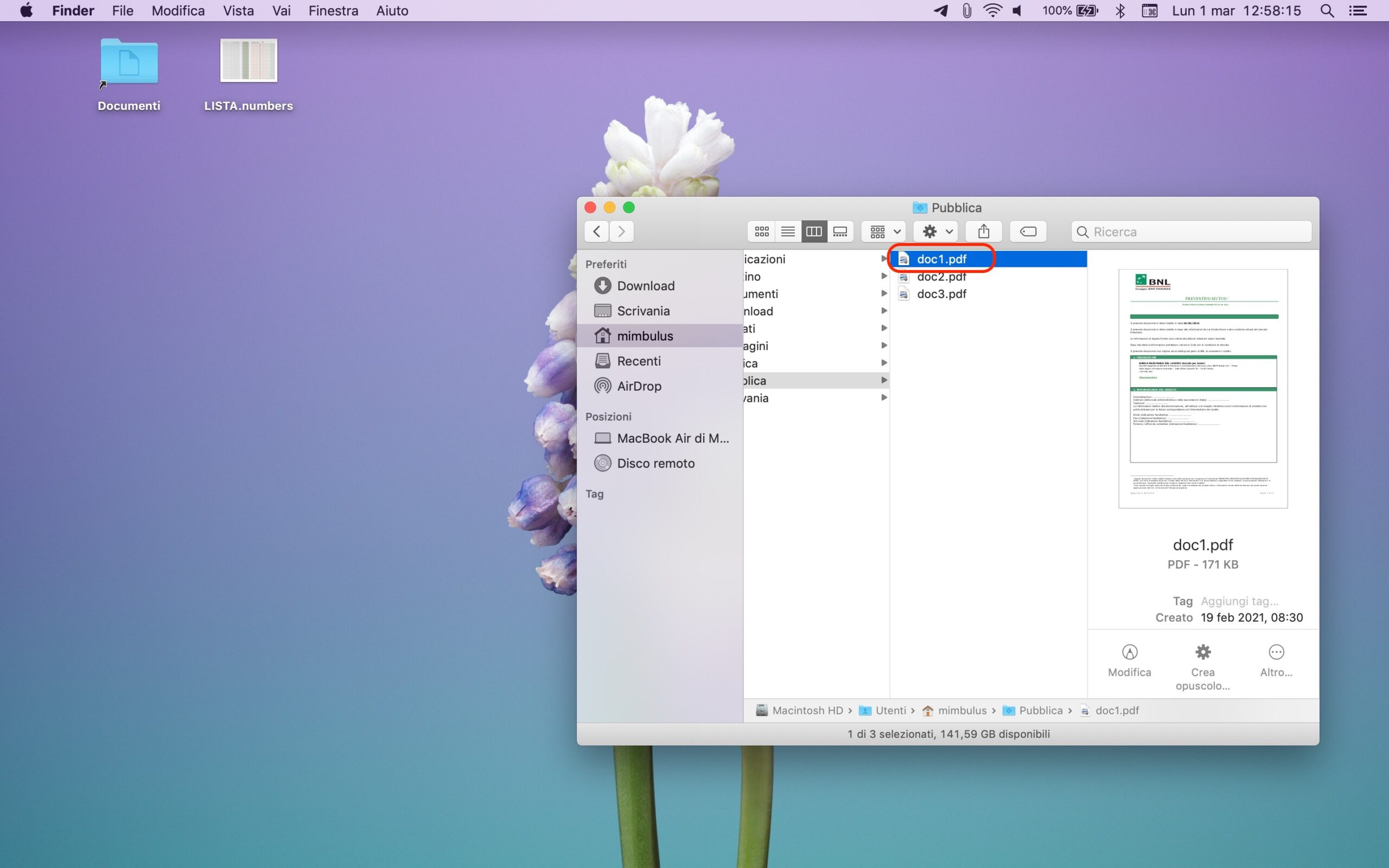
Task: Open the gear action menu dropdown
Action: pyautogui.click(x=936, y=231)
